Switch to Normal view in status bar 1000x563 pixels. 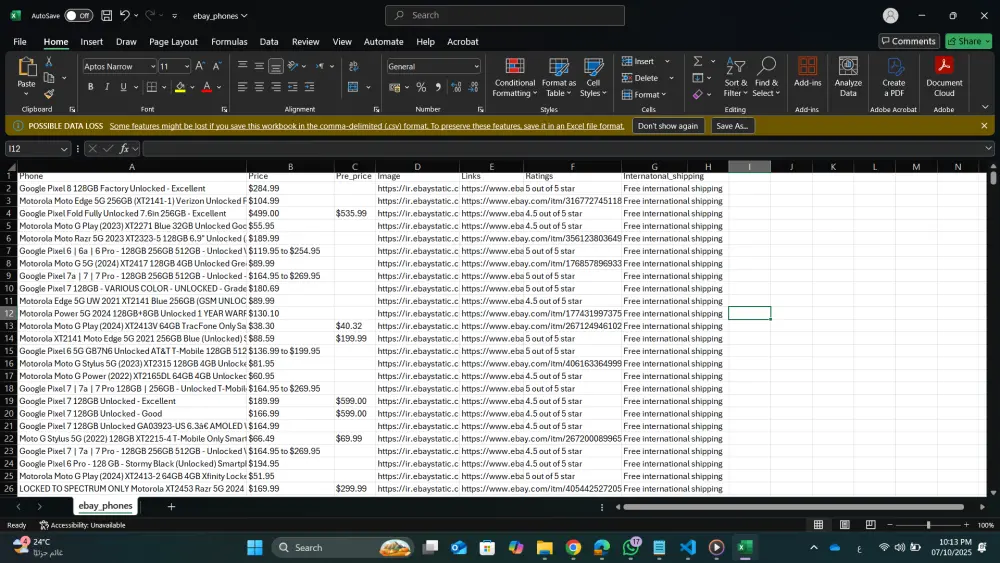pos(818,525)
